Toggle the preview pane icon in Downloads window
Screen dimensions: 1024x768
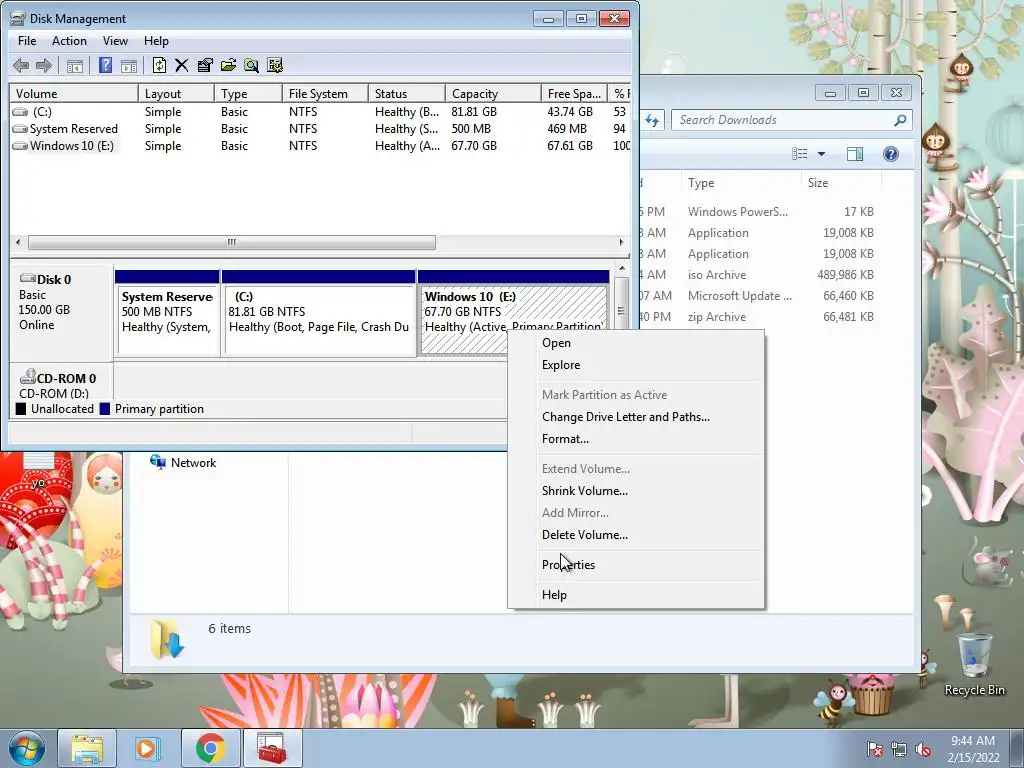click(x=855, y=154)
